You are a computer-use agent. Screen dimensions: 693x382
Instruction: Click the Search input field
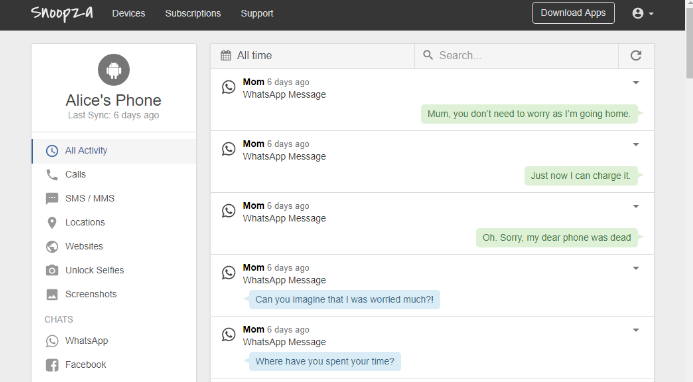516,56
